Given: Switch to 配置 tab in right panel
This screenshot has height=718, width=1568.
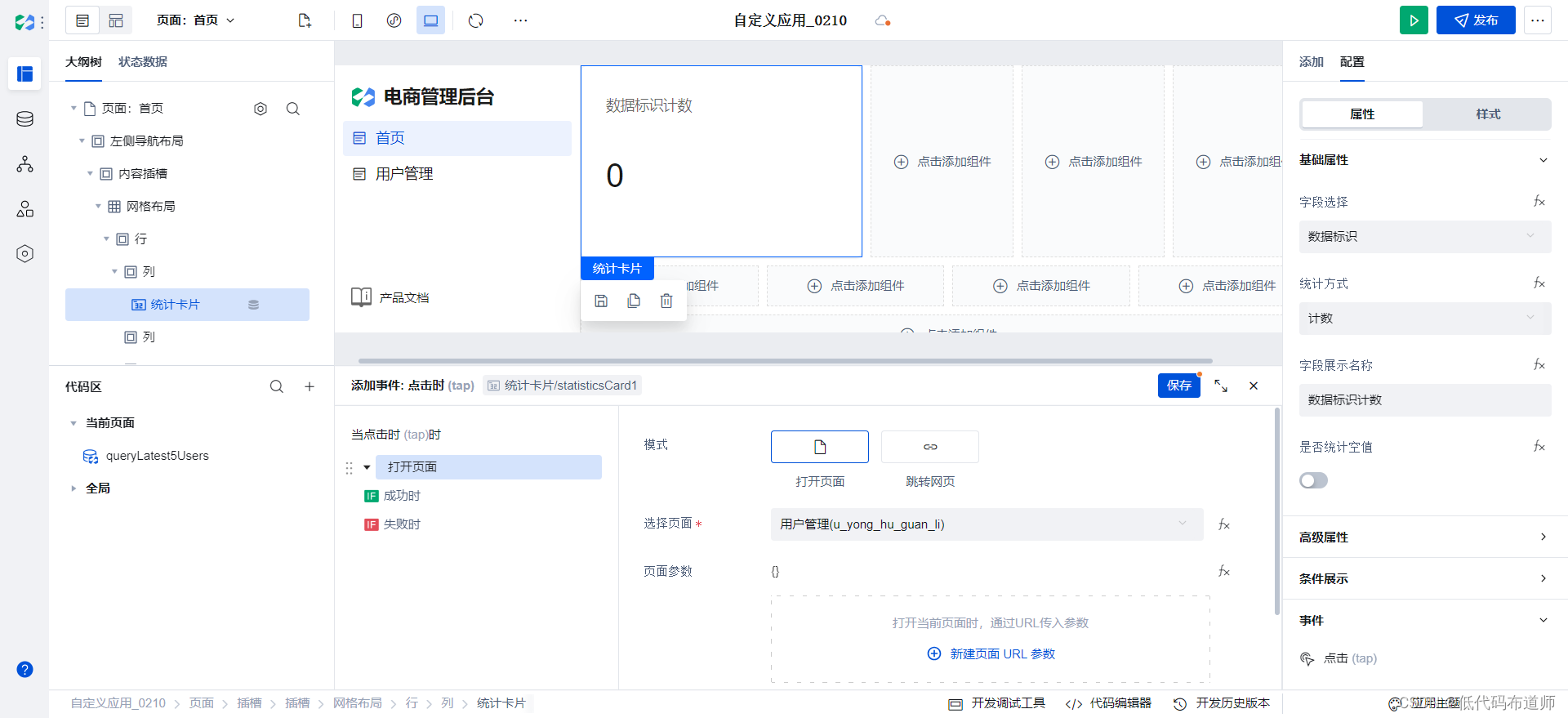Looking at the screenshot, I should (x=1352, y=62).
